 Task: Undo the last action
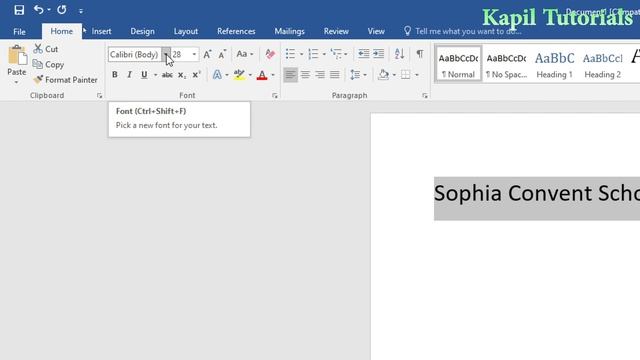click(x=38, y=9)
